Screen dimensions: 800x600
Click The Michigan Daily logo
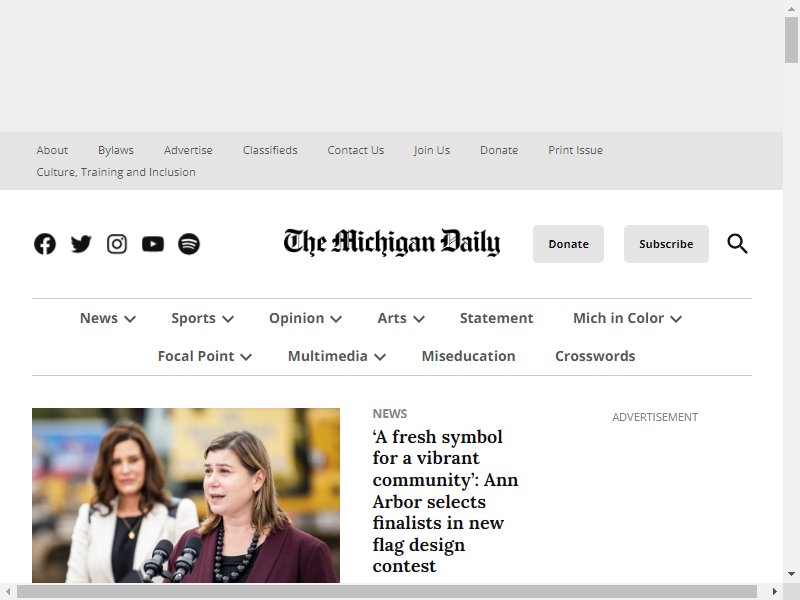[x=392, y=242]
